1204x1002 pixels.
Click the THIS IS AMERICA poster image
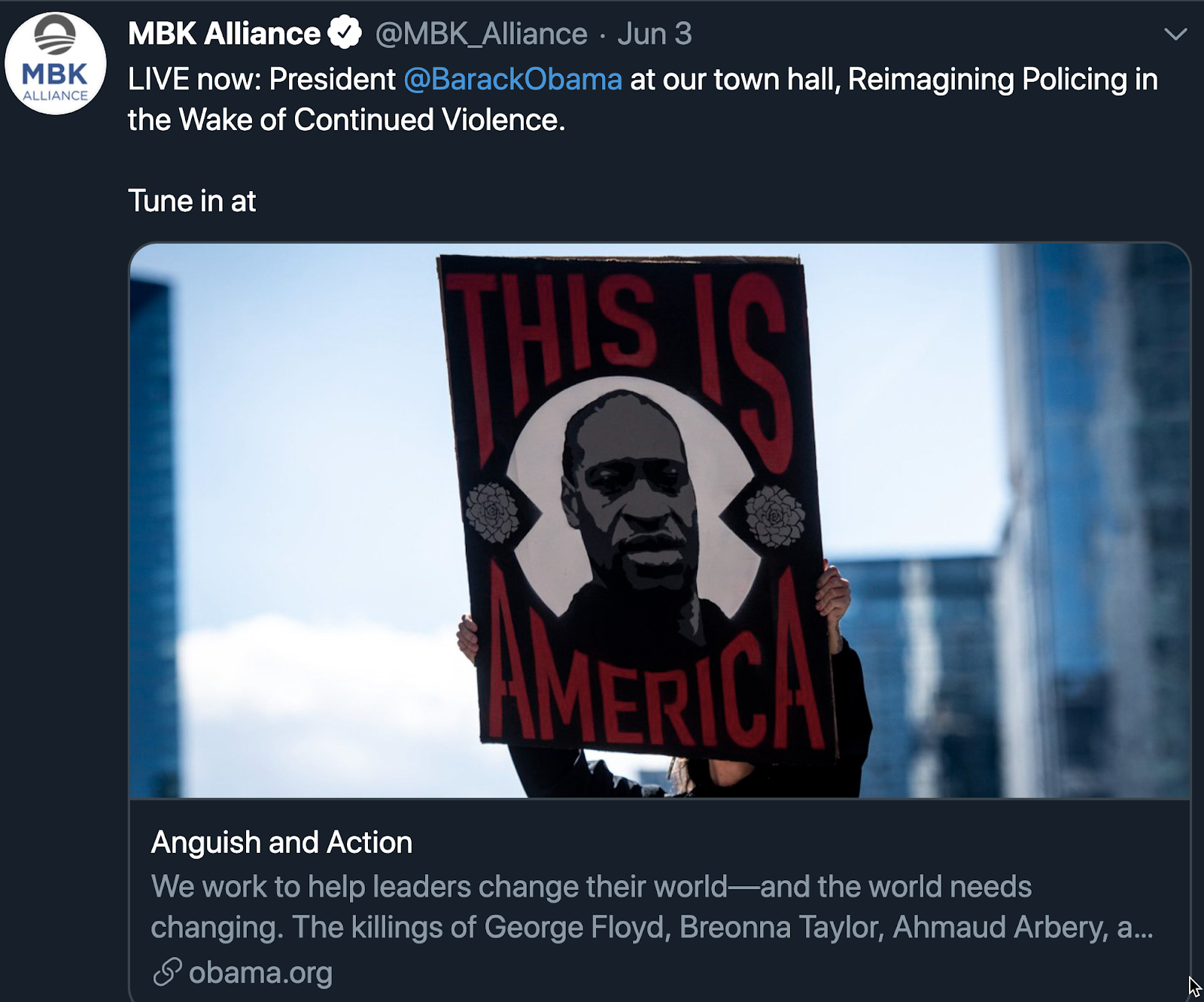tap(660, 521)
